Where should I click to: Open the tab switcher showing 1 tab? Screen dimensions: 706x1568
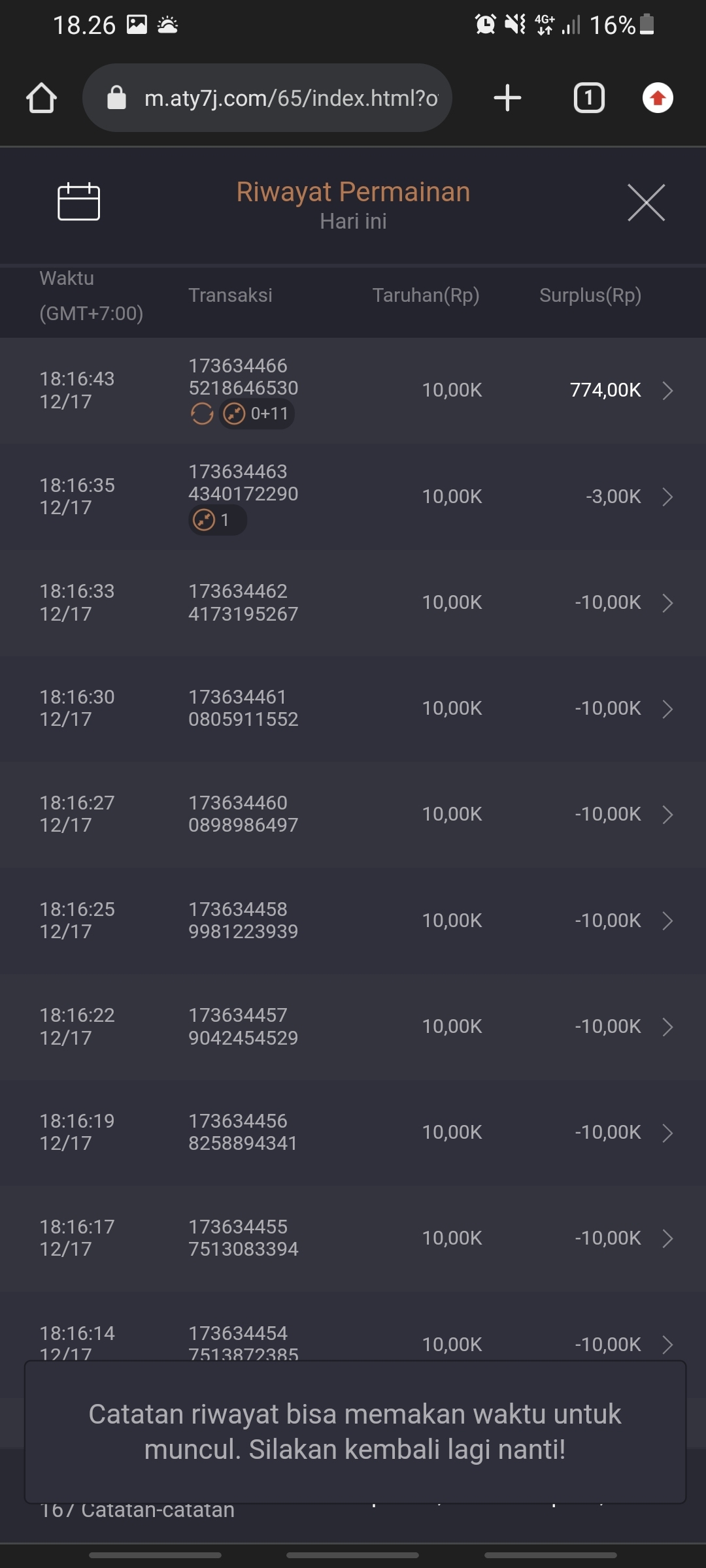(588, 99)
